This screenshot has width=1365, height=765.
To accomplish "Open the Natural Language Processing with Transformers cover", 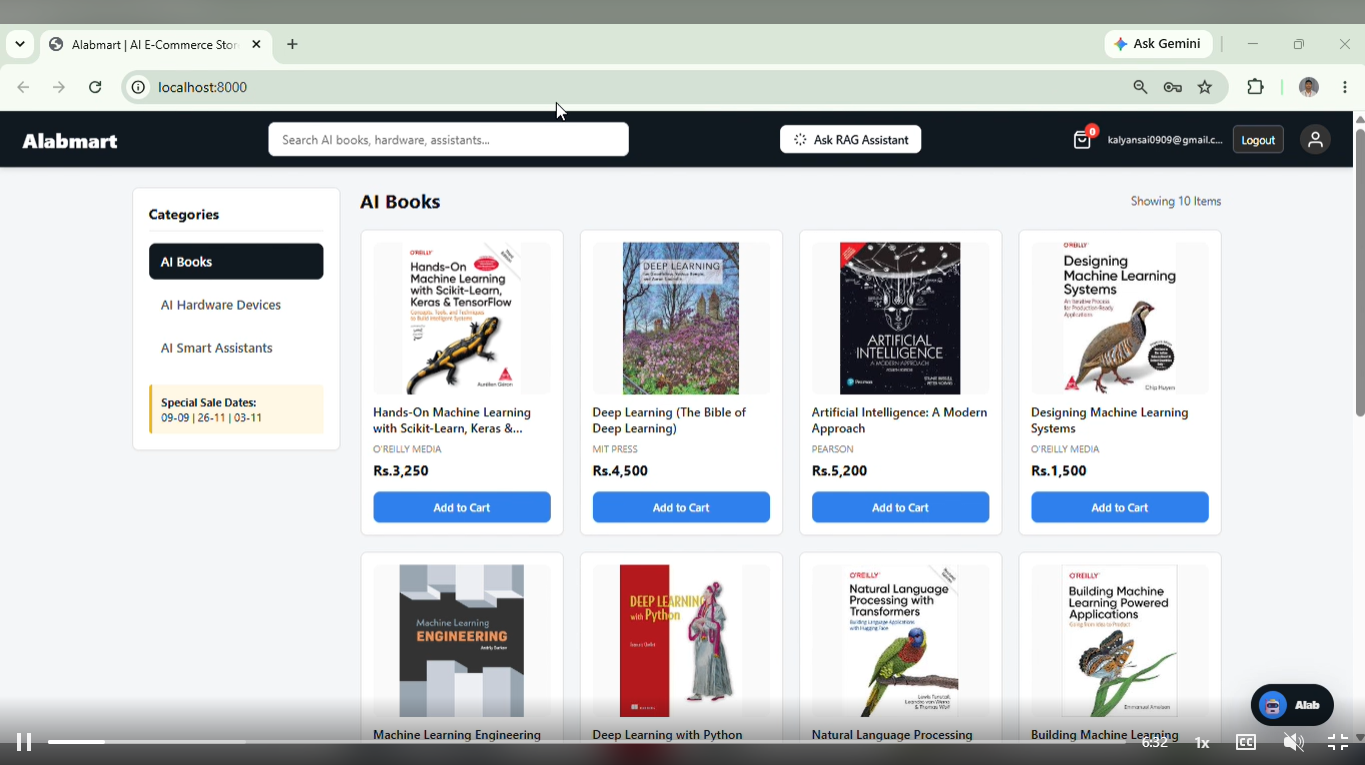I will click(x=900, y=641).
